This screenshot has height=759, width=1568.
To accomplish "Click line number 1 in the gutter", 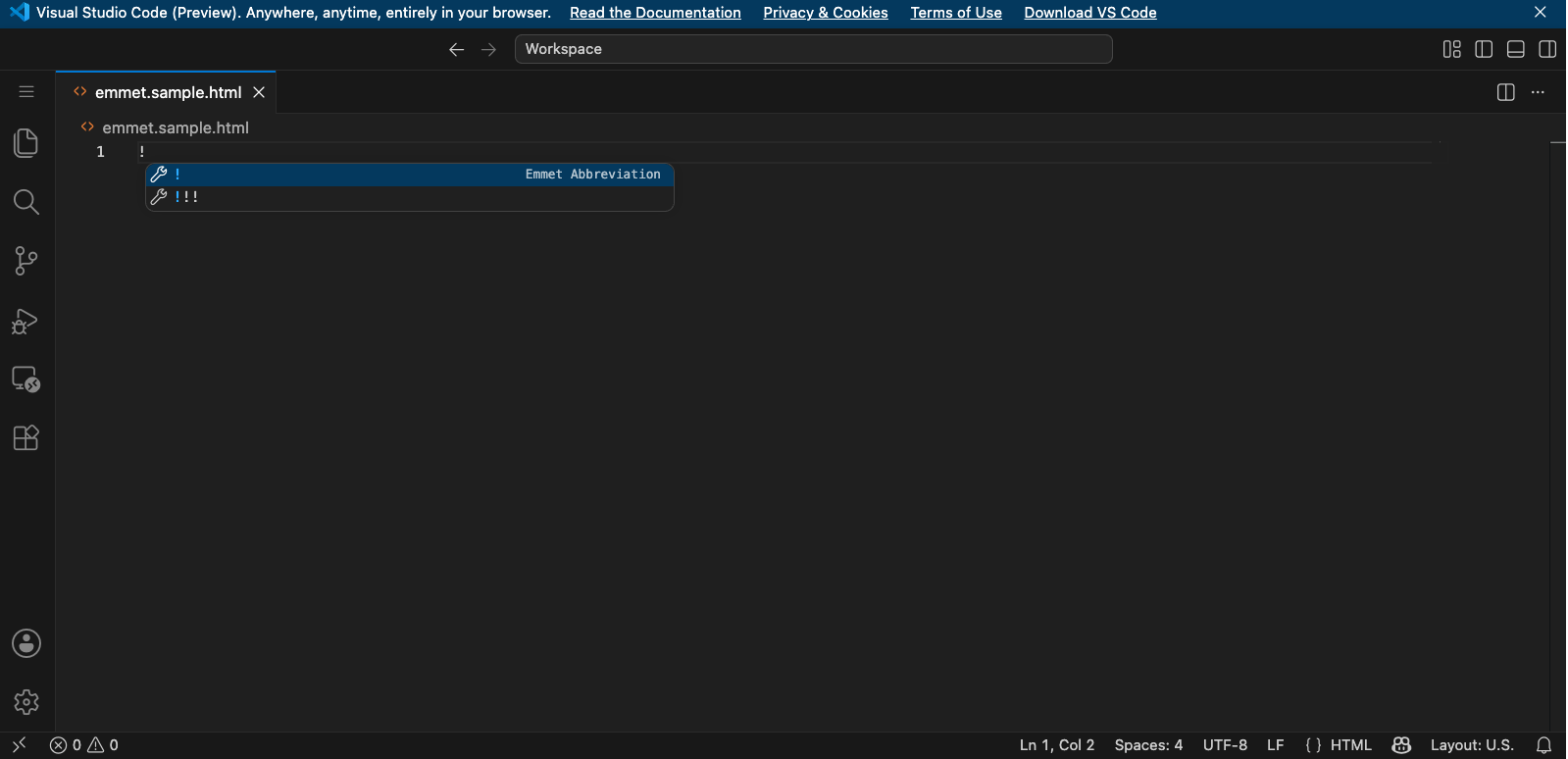I will click(x=100, y=152).
